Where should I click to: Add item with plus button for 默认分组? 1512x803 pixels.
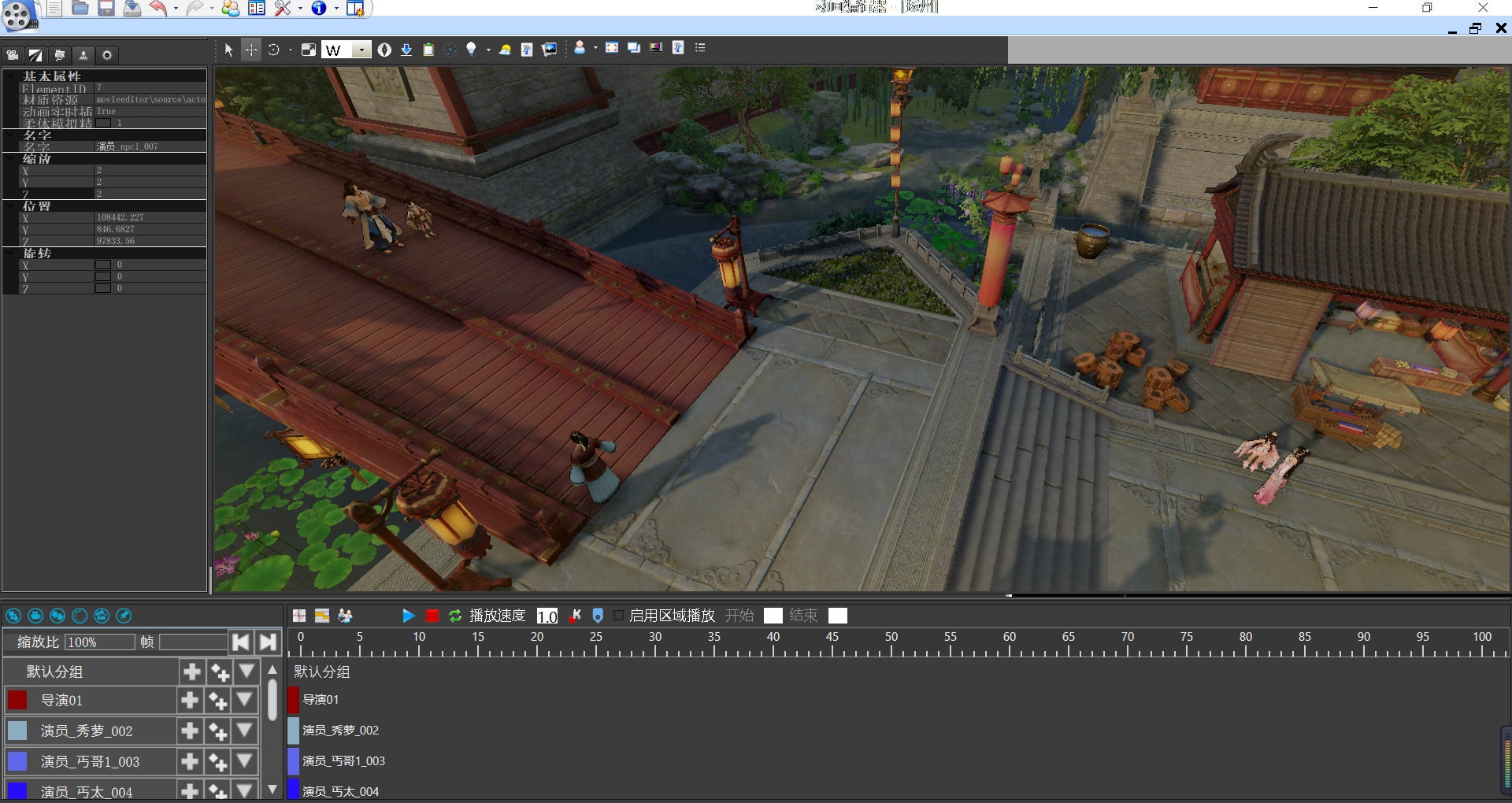coord(192,672)
